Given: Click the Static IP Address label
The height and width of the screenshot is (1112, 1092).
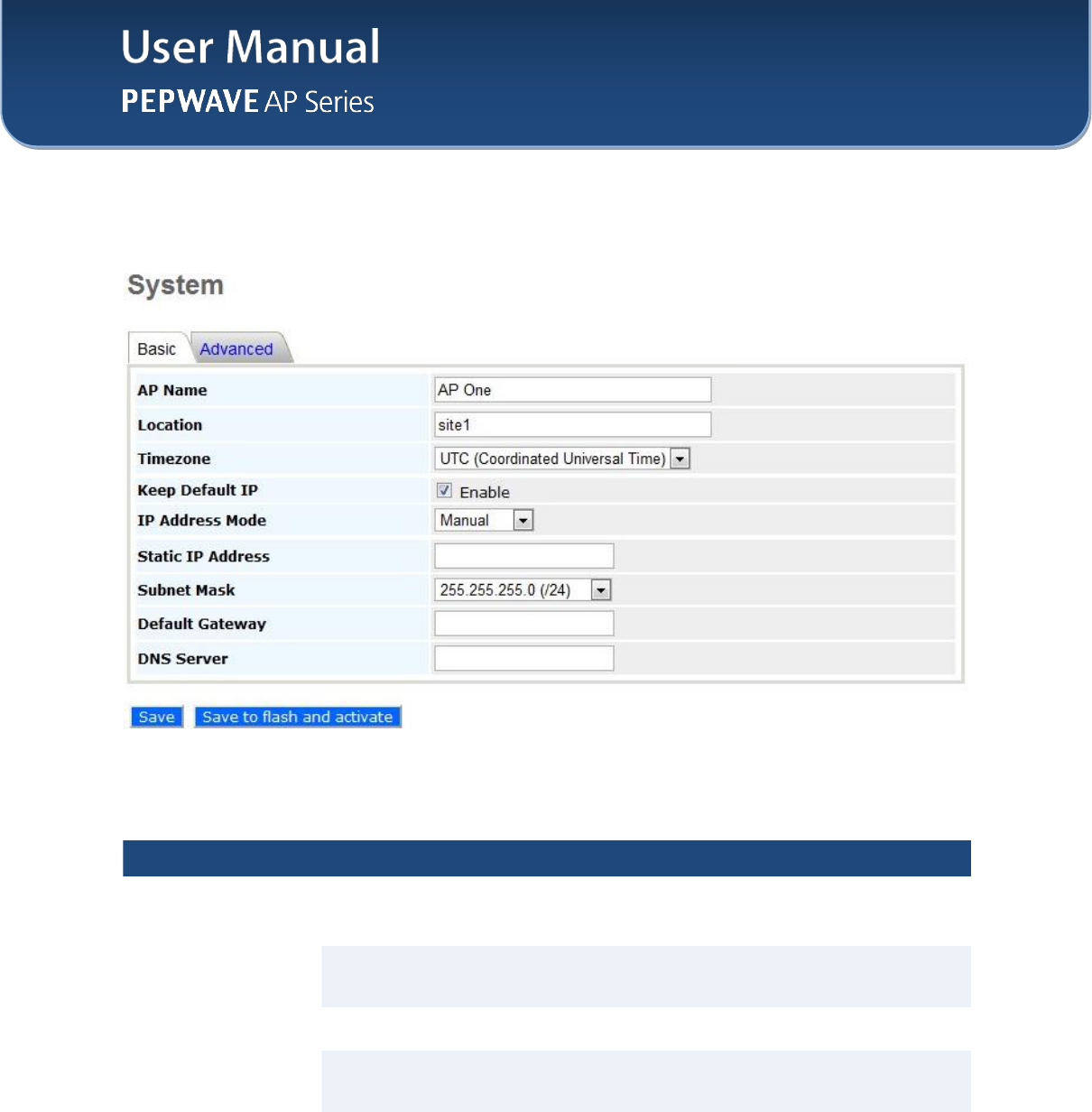Looking at the screenshot, I should [204, 556].
